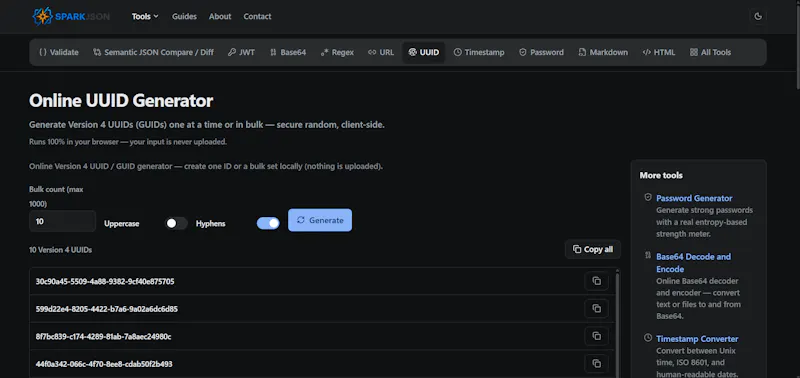
Task: Select the UUID tool tab
Action: [423, 52]
